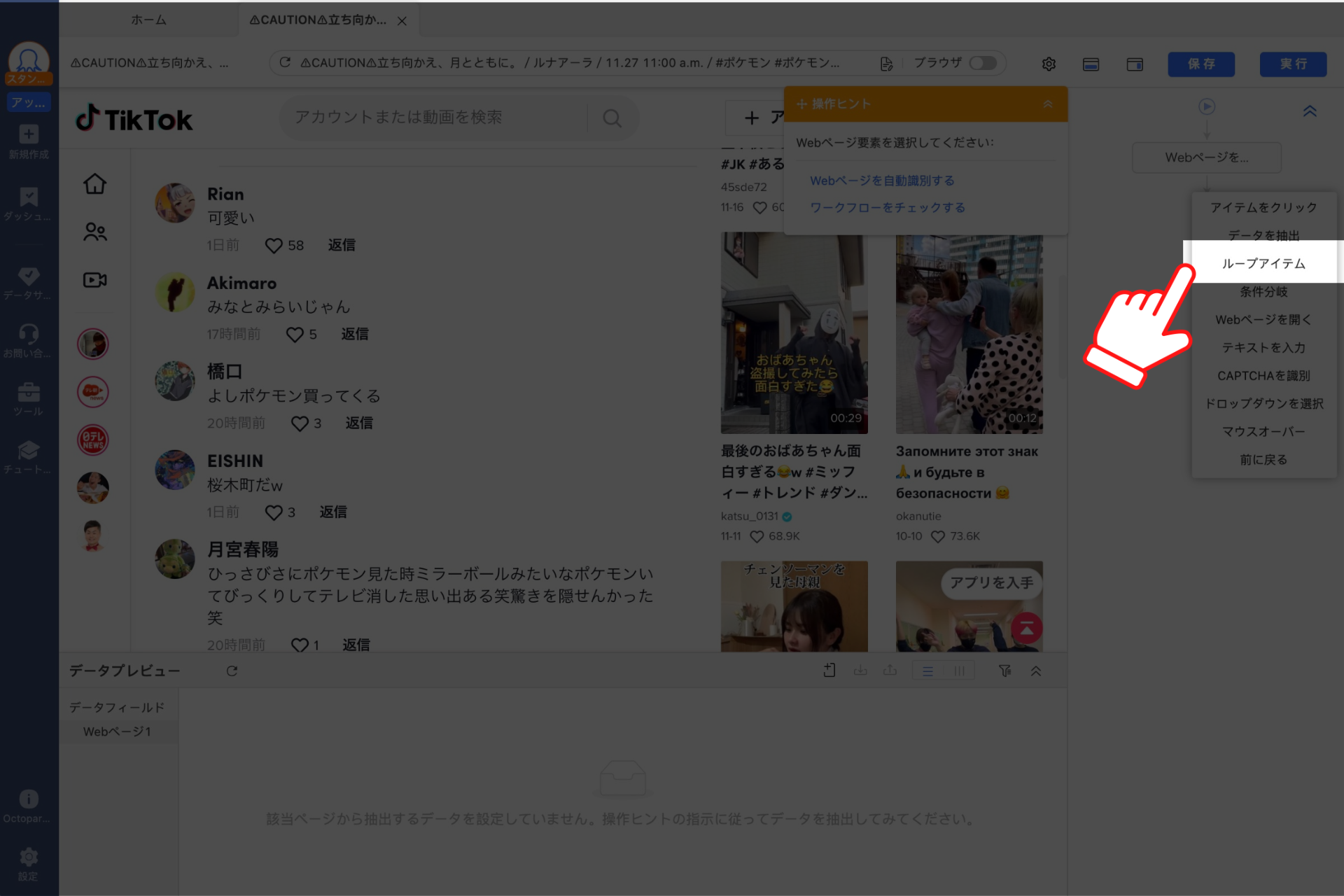The height and width of the screenshot is (896, 1344).
Task: Toggle the ブラウザ mode switch
Action: 983,63
